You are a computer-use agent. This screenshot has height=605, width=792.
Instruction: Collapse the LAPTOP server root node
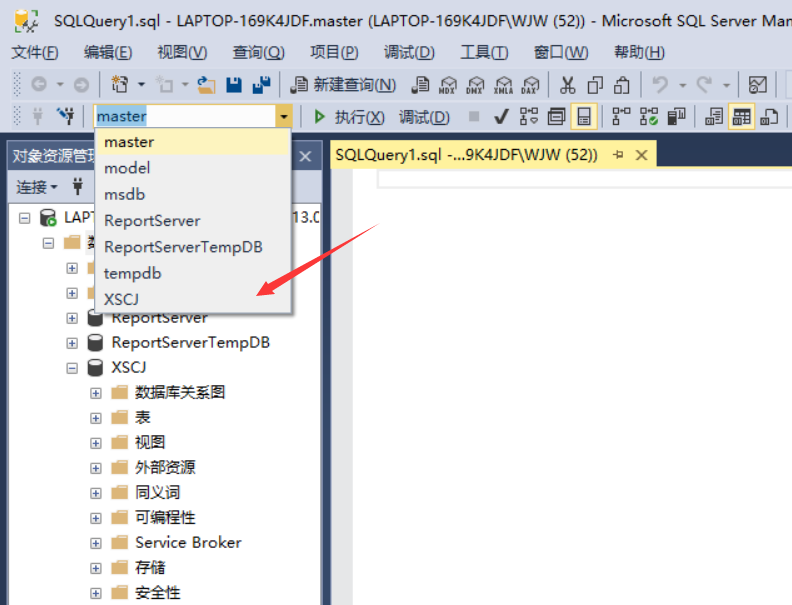tap(24, 218)
